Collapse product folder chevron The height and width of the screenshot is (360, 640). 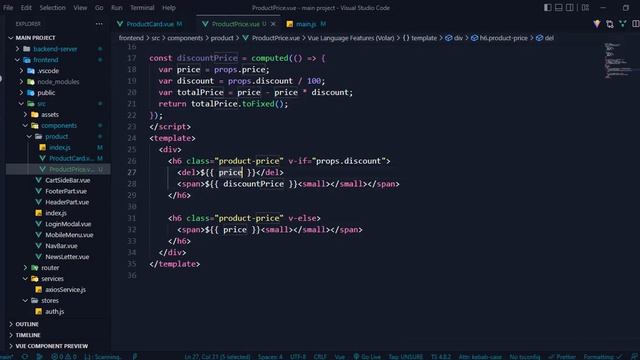pyautogui.click(x=29, y=136)
